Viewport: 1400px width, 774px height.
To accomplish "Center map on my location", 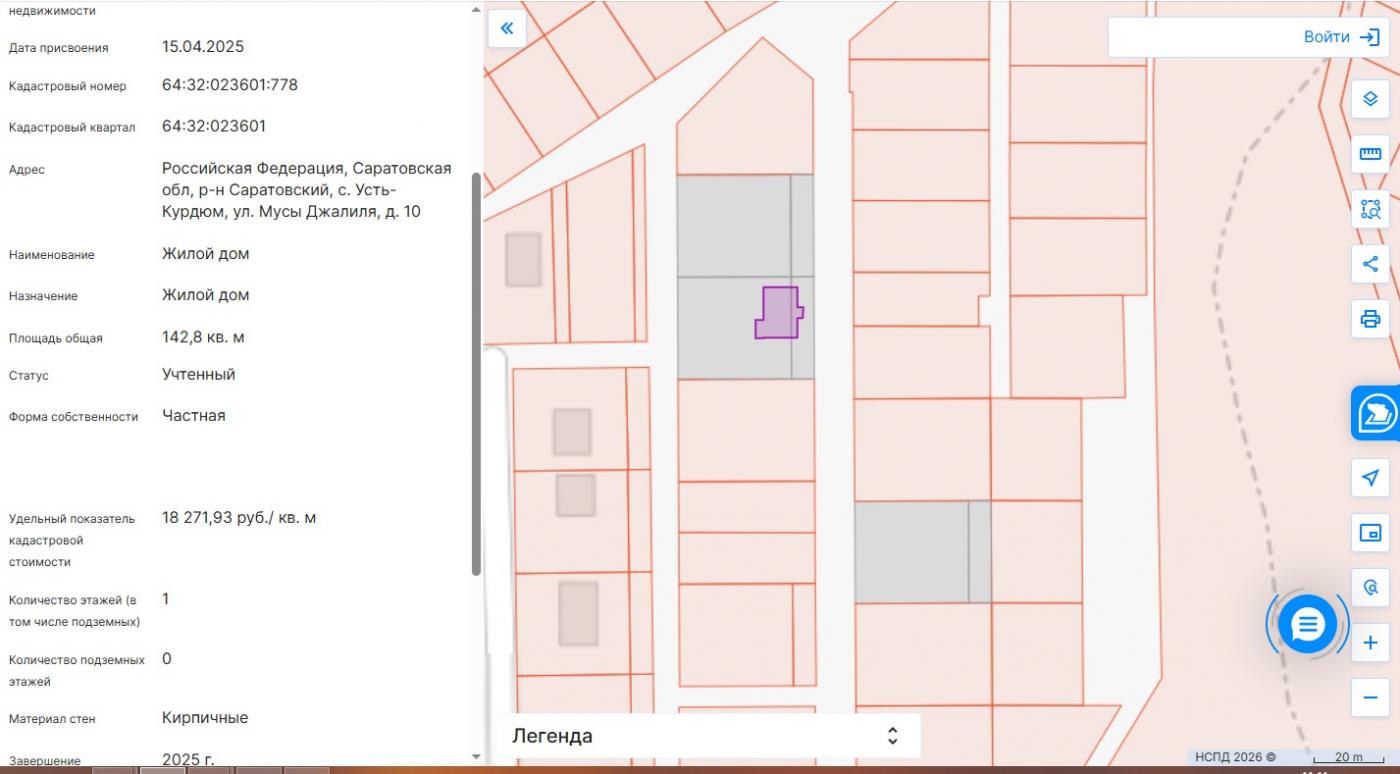I will coord(1370,478).
